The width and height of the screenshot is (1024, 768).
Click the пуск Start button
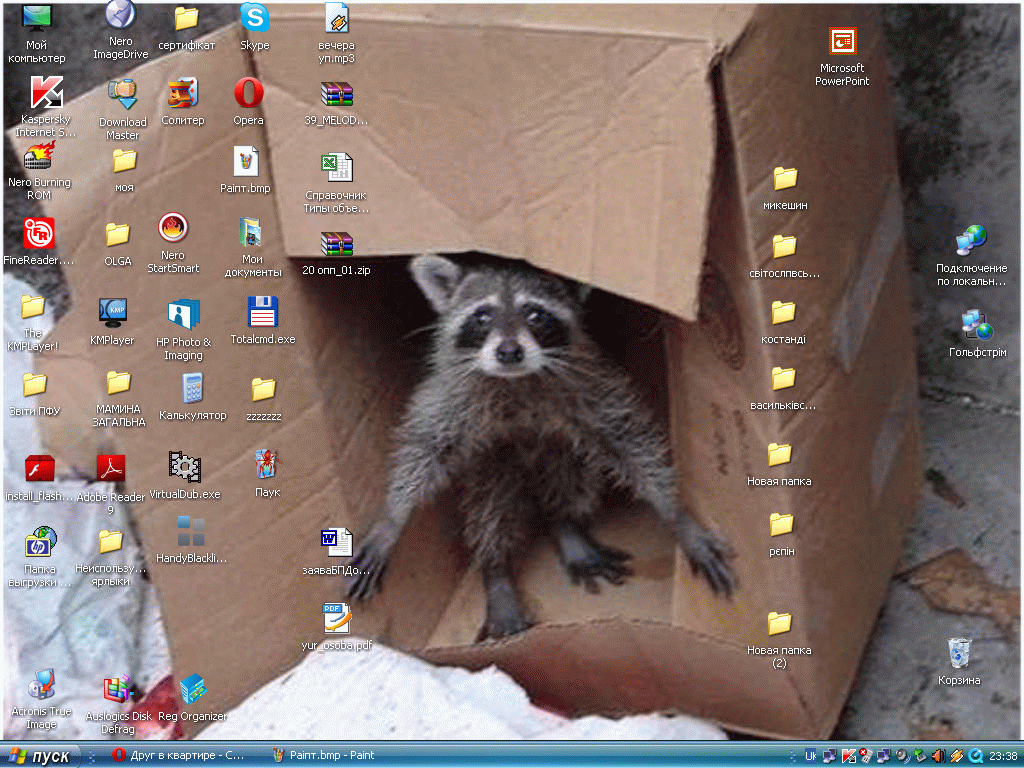click(x=40, y=756)
